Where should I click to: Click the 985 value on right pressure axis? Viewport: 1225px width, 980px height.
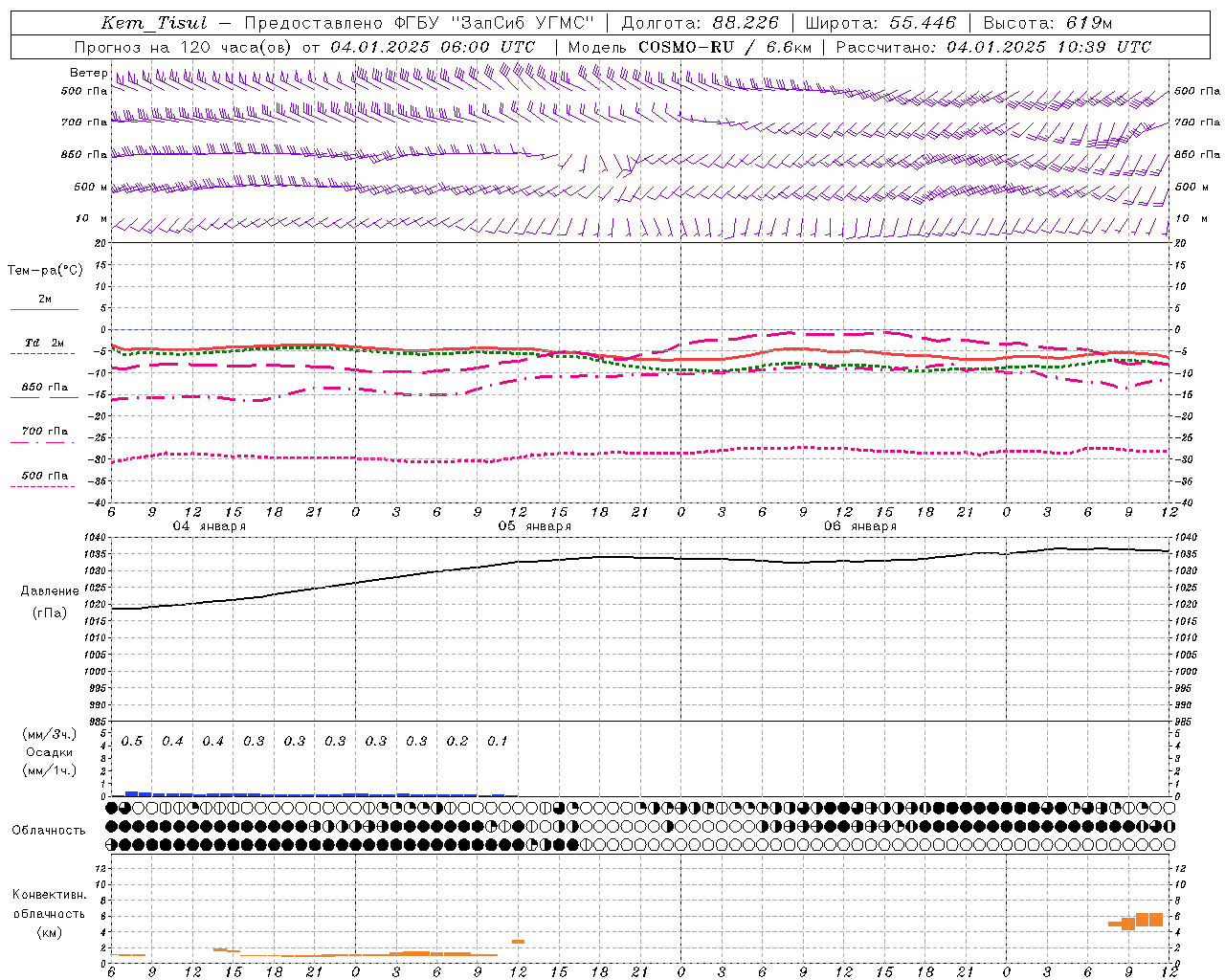[x=1185, y=722]
